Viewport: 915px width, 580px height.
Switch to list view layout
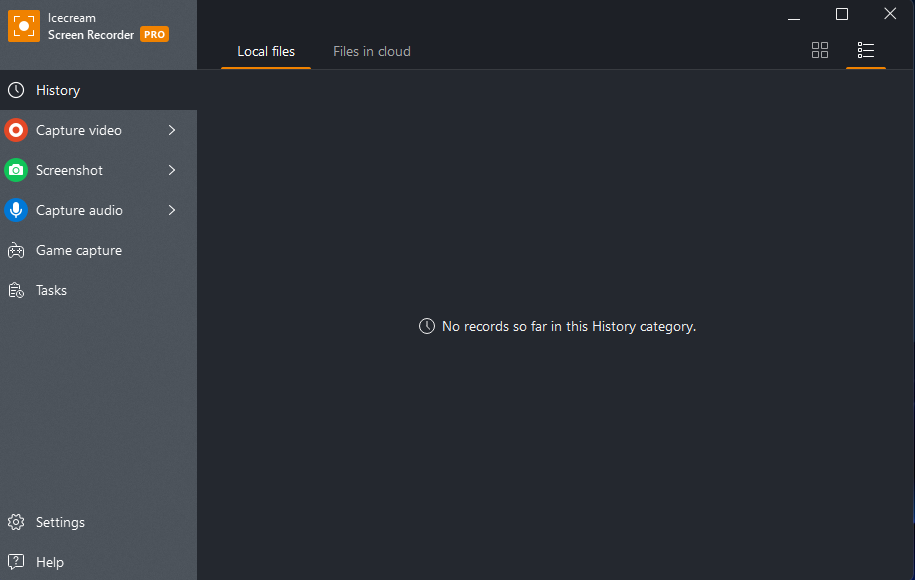865,50
